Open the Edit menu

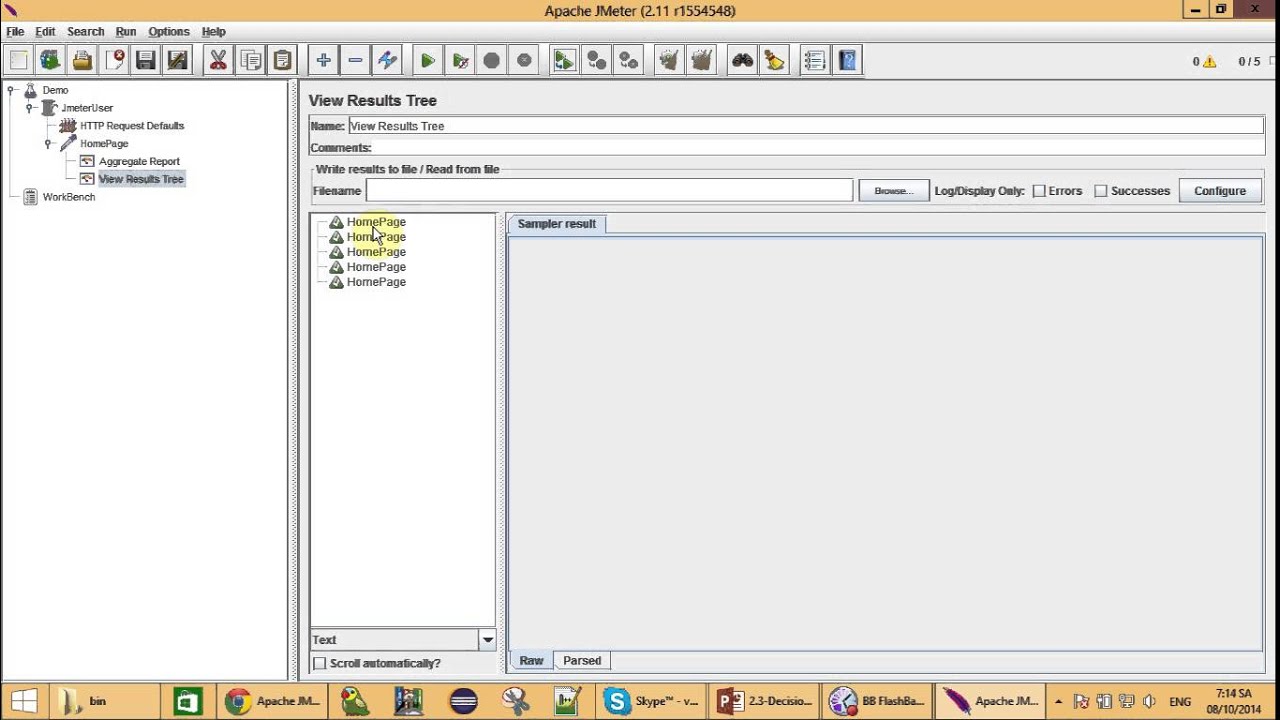(45, 32)
